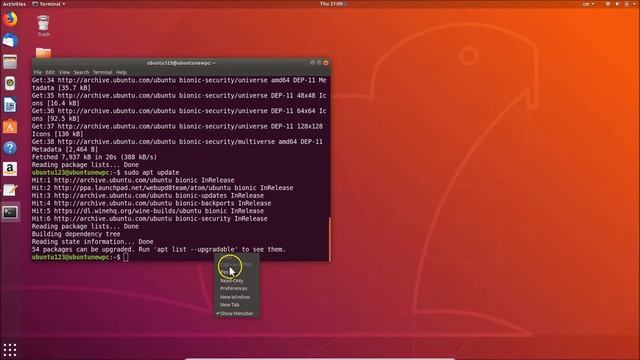
Task: Click the 'Get:34' bionic-security universe line
Action: (x=179, y=84)
